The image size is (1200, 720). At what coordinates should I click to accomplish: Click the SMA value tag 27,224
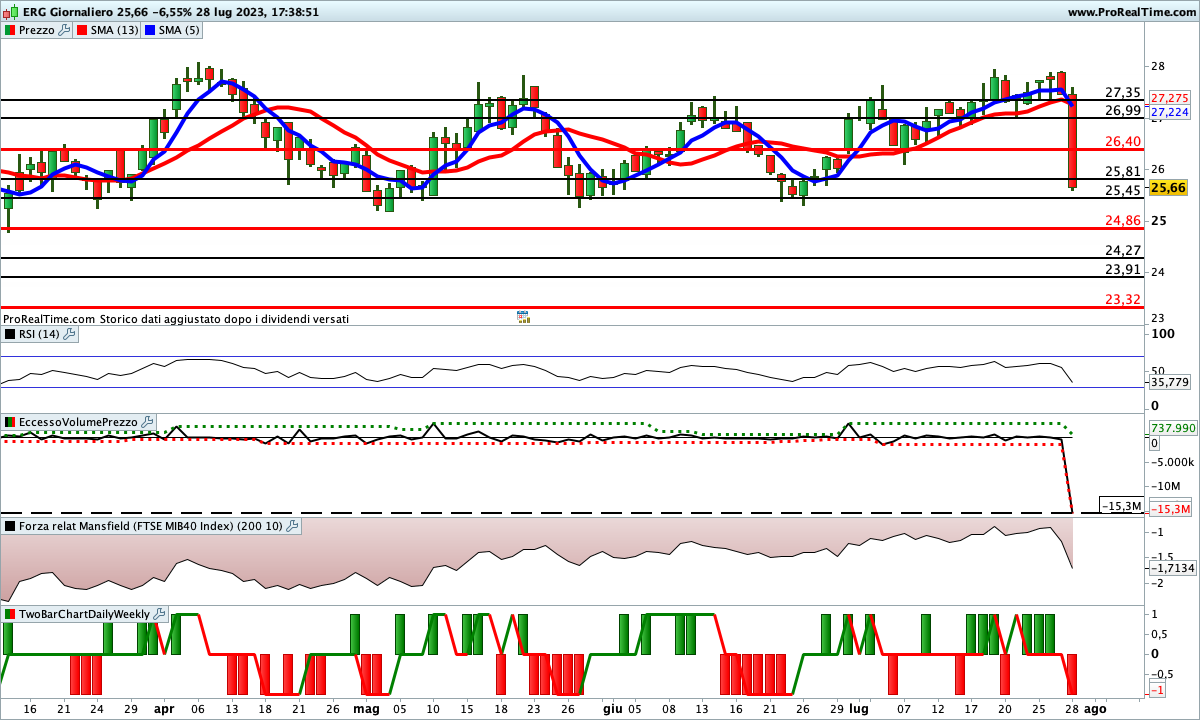pyautogui.click(x=1169, y=113)
